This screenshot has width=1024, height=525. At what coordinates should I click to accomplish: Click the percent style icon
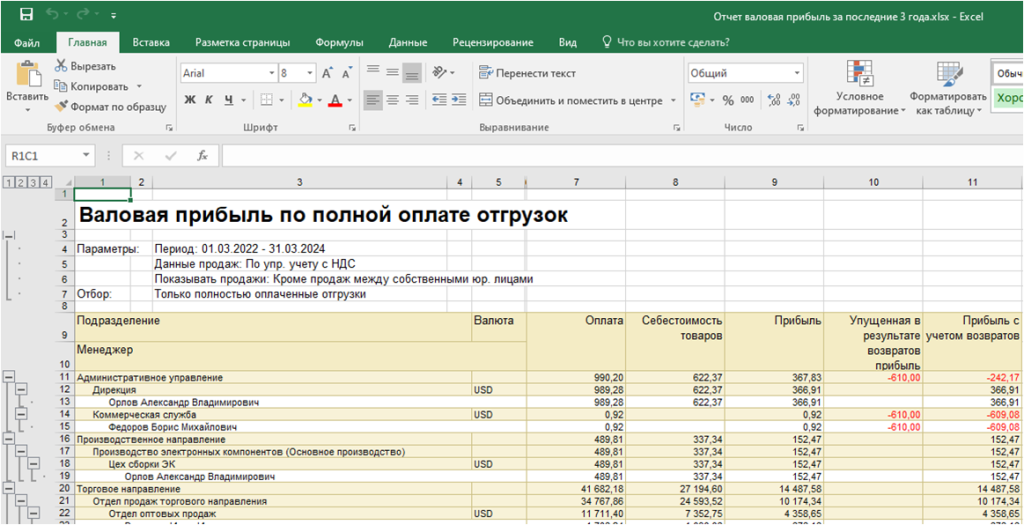[727, 100]
